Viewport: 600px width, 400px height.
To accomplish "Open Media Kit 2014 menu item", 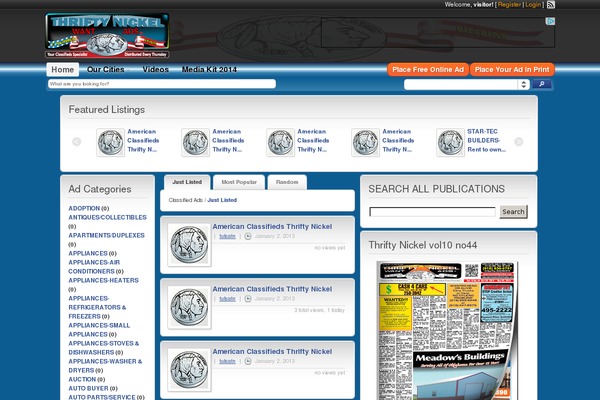I will 209,70.
